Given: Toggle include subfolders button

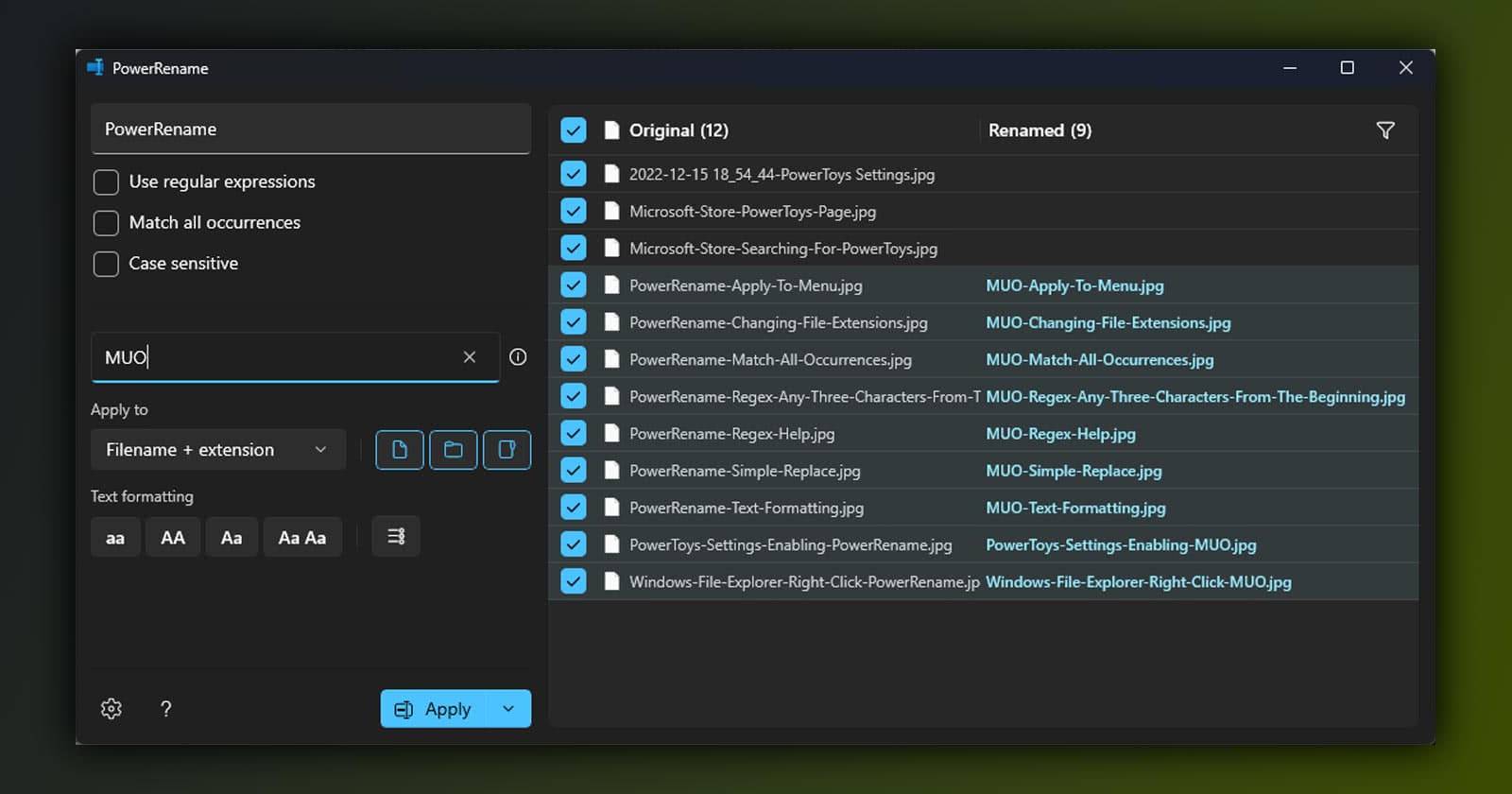Looking at the screenshot, I should coord(507,450).
